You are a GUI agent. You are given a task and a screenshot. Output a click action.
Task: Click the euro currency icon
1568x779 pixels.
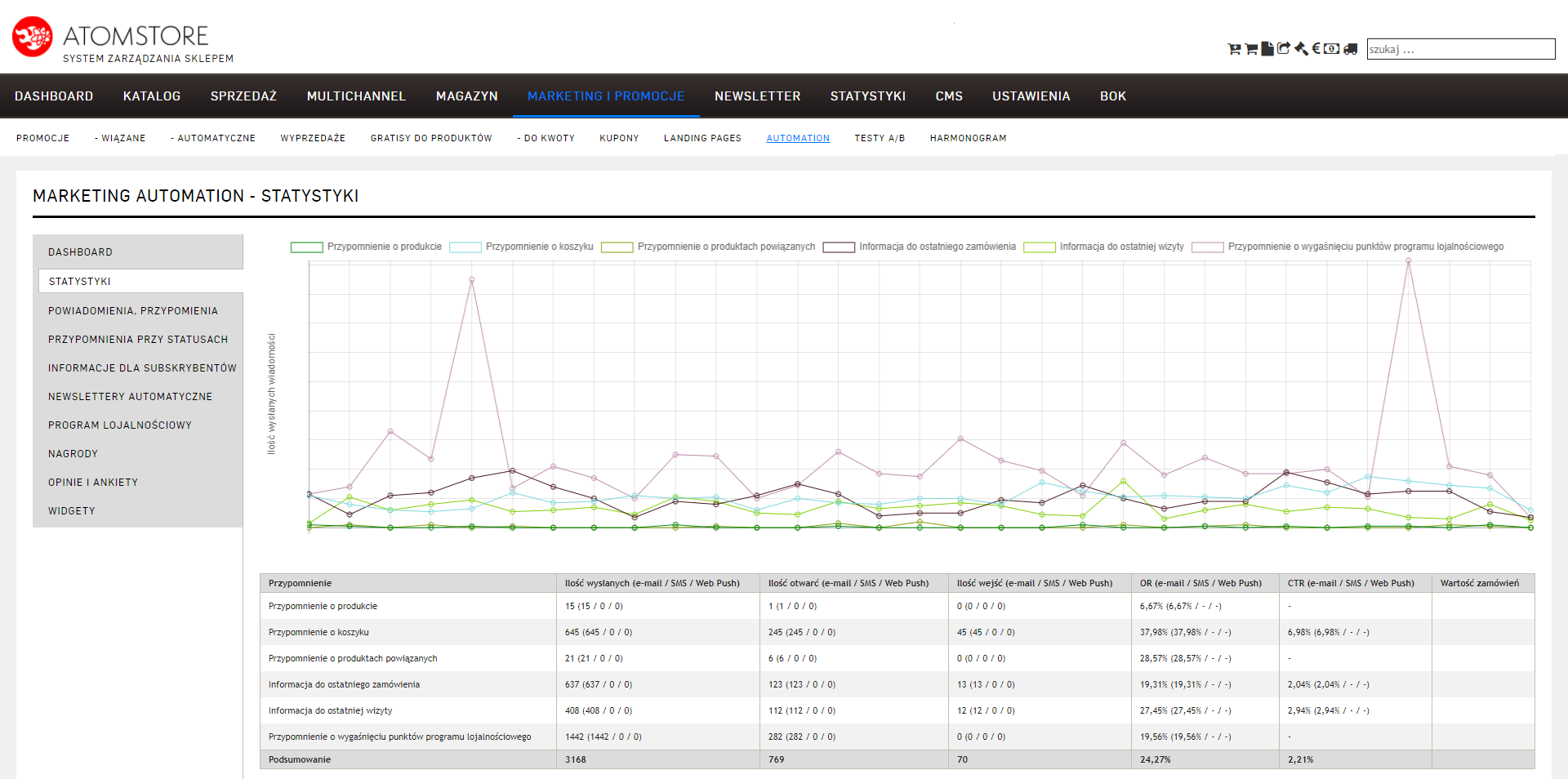(x=1316, y=49)
